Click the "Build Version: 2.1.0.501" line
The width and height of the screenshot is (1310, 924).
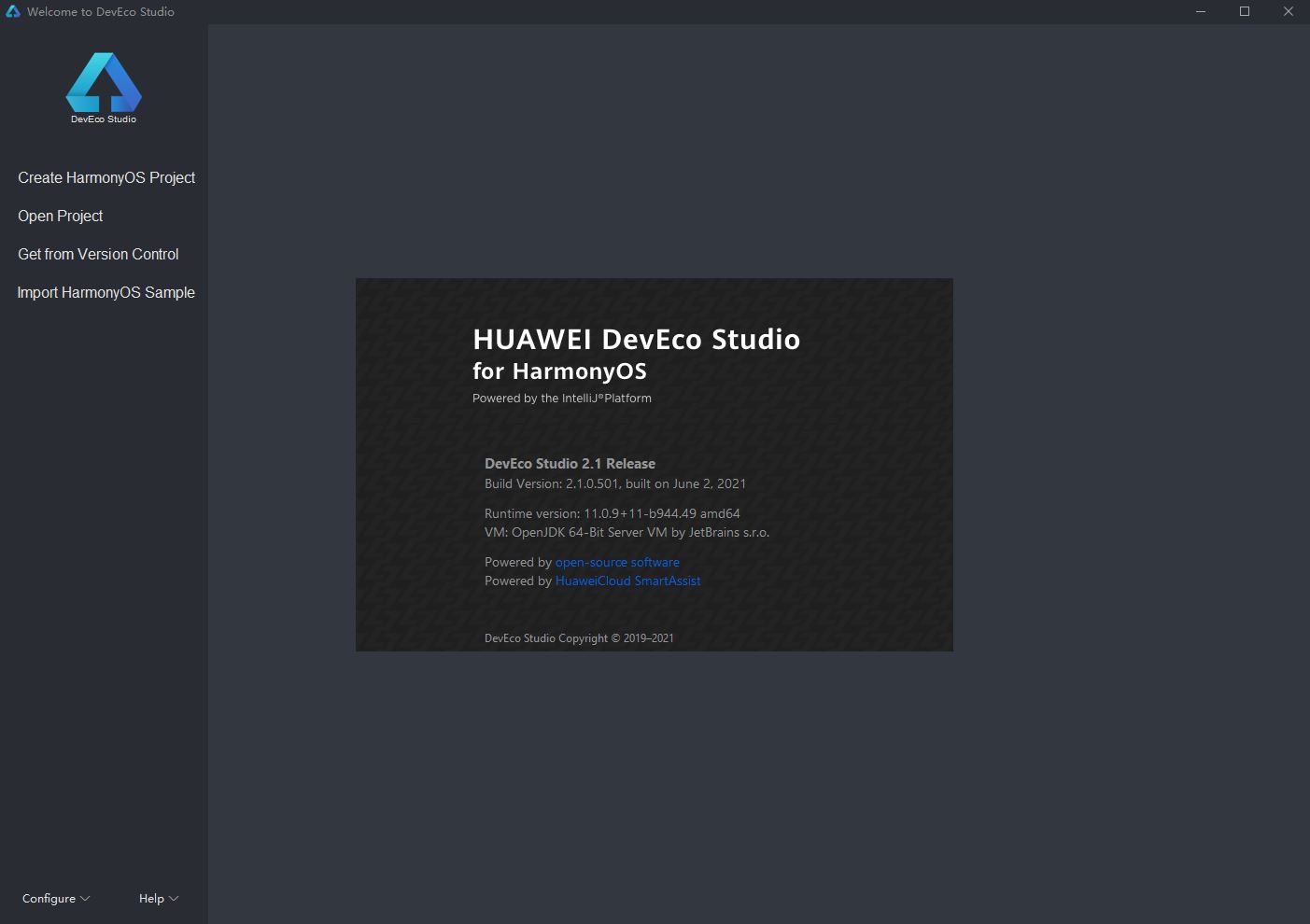(615, 483)
